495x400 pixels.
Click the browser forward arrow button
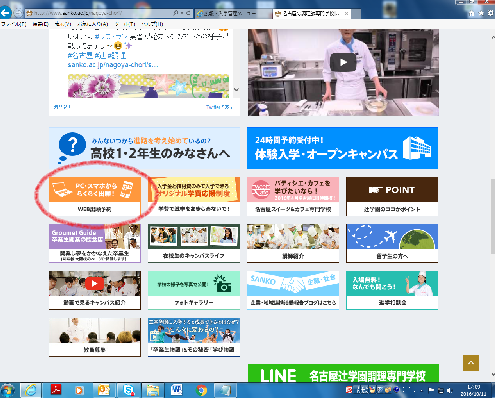(x=18, y=13)
